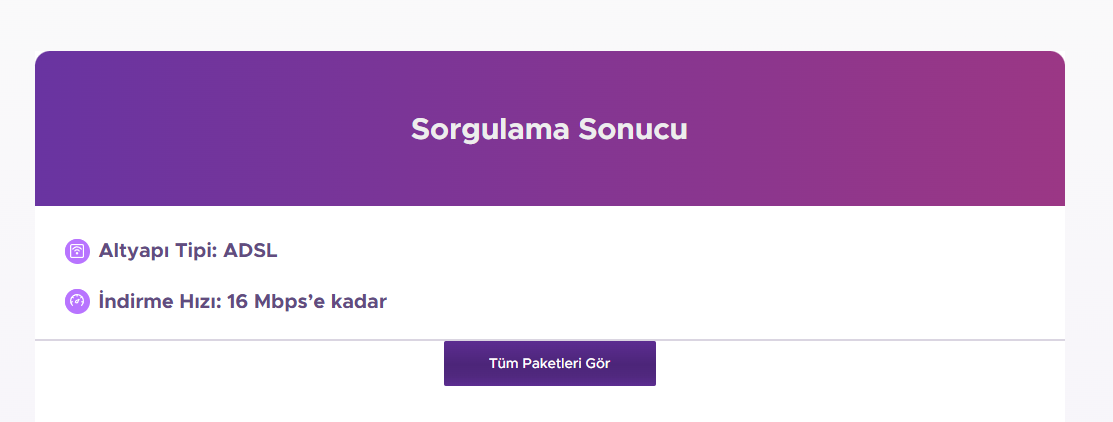
Task: Select the word Sonucu in the title
Action: point(632,130)
